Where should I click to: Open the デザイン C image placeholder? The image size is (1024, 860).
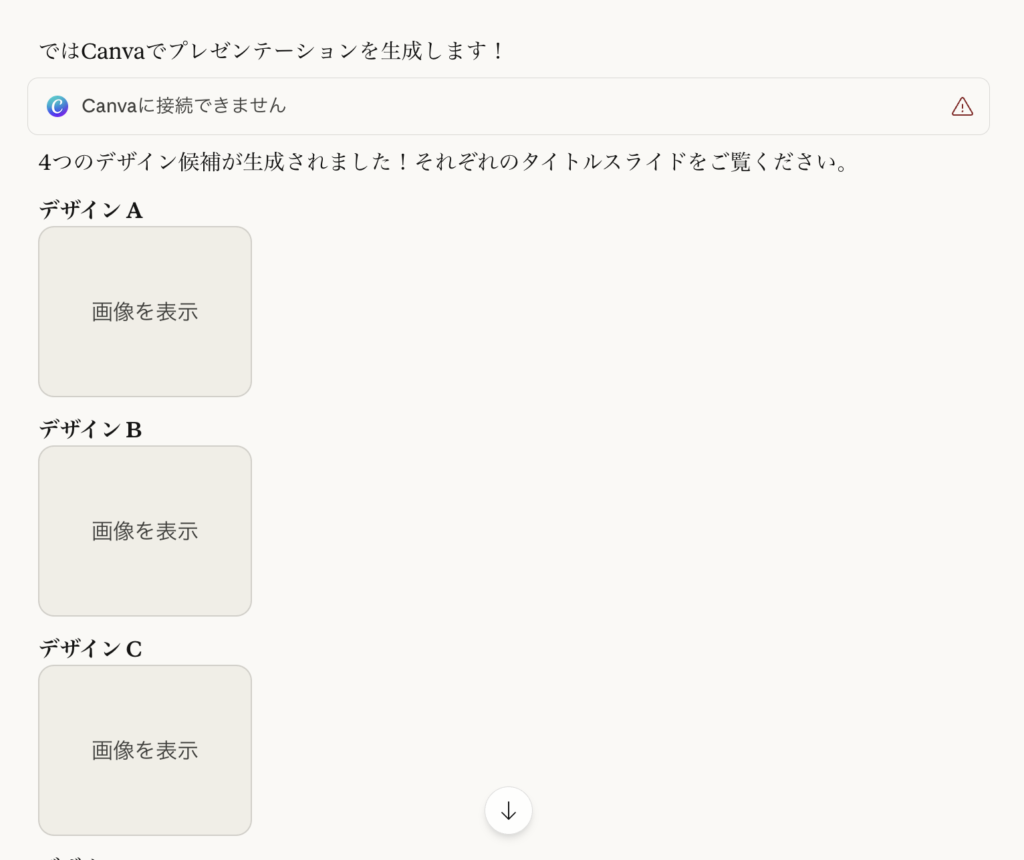(x=145, y=750)
